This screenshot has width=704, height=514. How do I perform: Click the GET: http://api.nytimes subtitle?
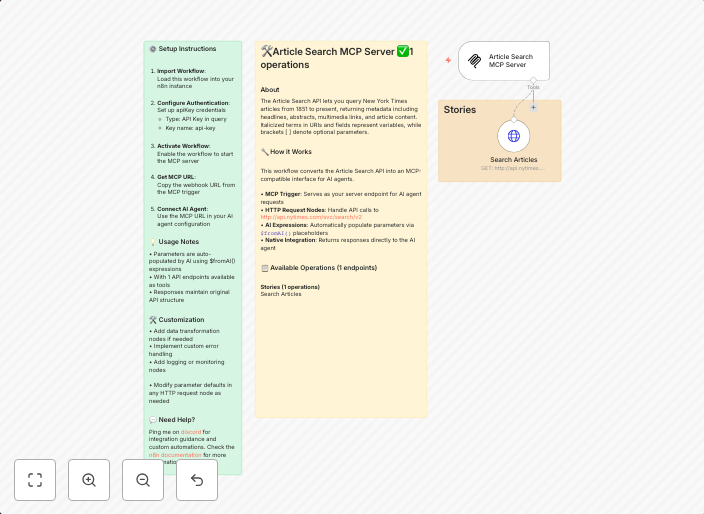pyautogui.click(x=513, y=168)
